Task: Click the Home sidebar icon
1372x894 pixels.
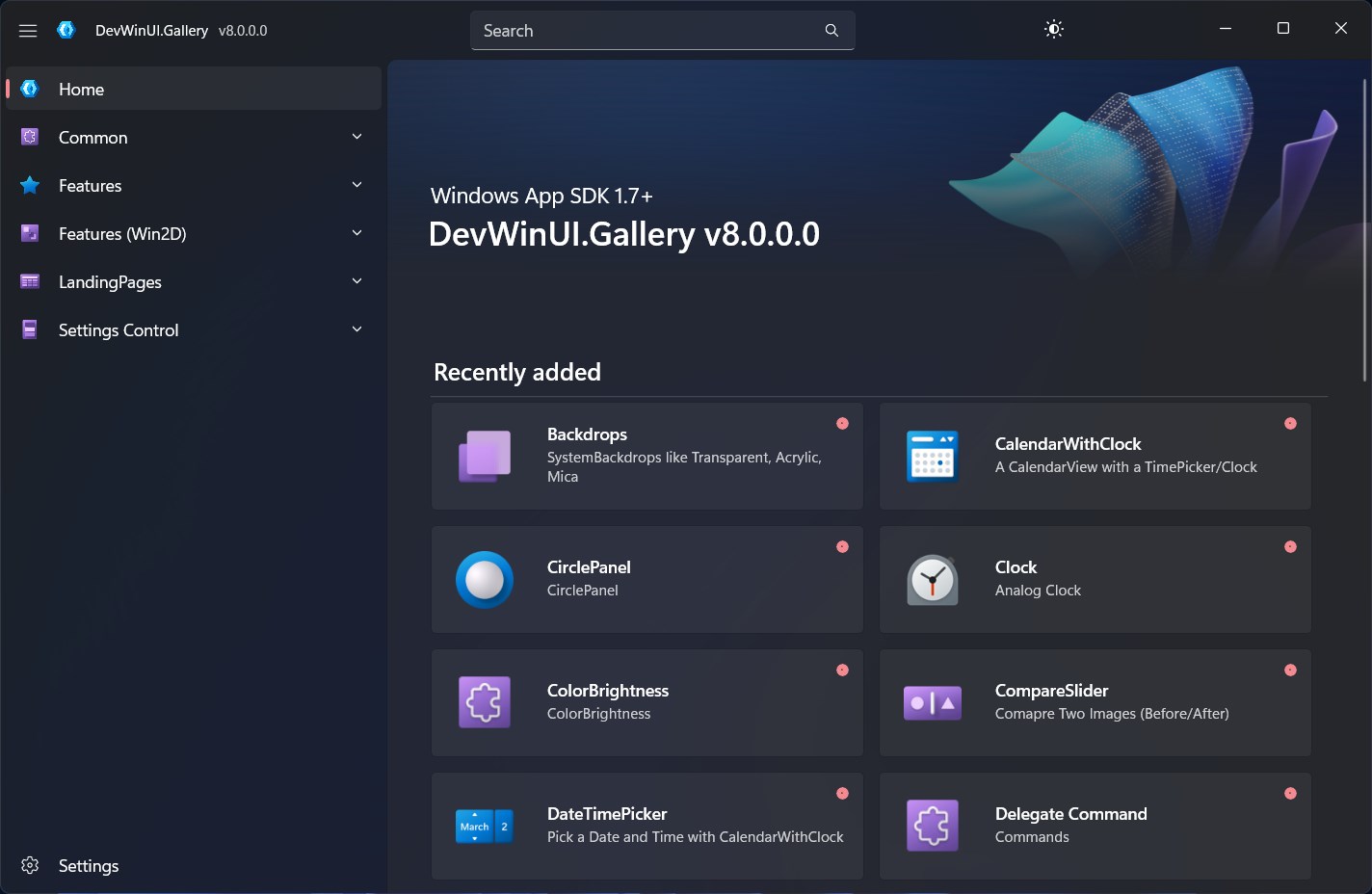Action: (x=30, y=89)
